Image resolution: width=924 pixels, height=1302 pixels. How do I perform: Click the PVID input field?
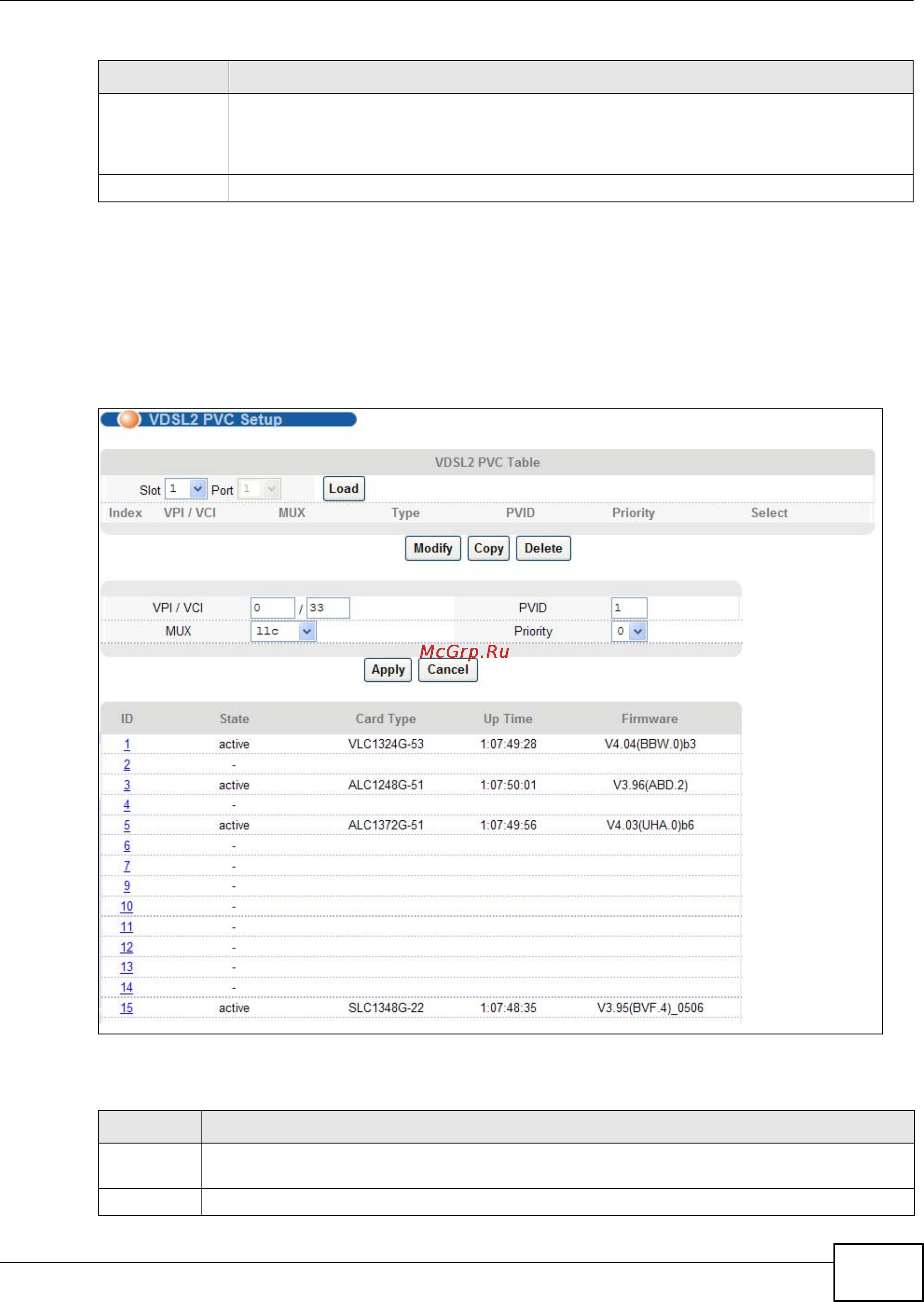[x=629, y=608]
